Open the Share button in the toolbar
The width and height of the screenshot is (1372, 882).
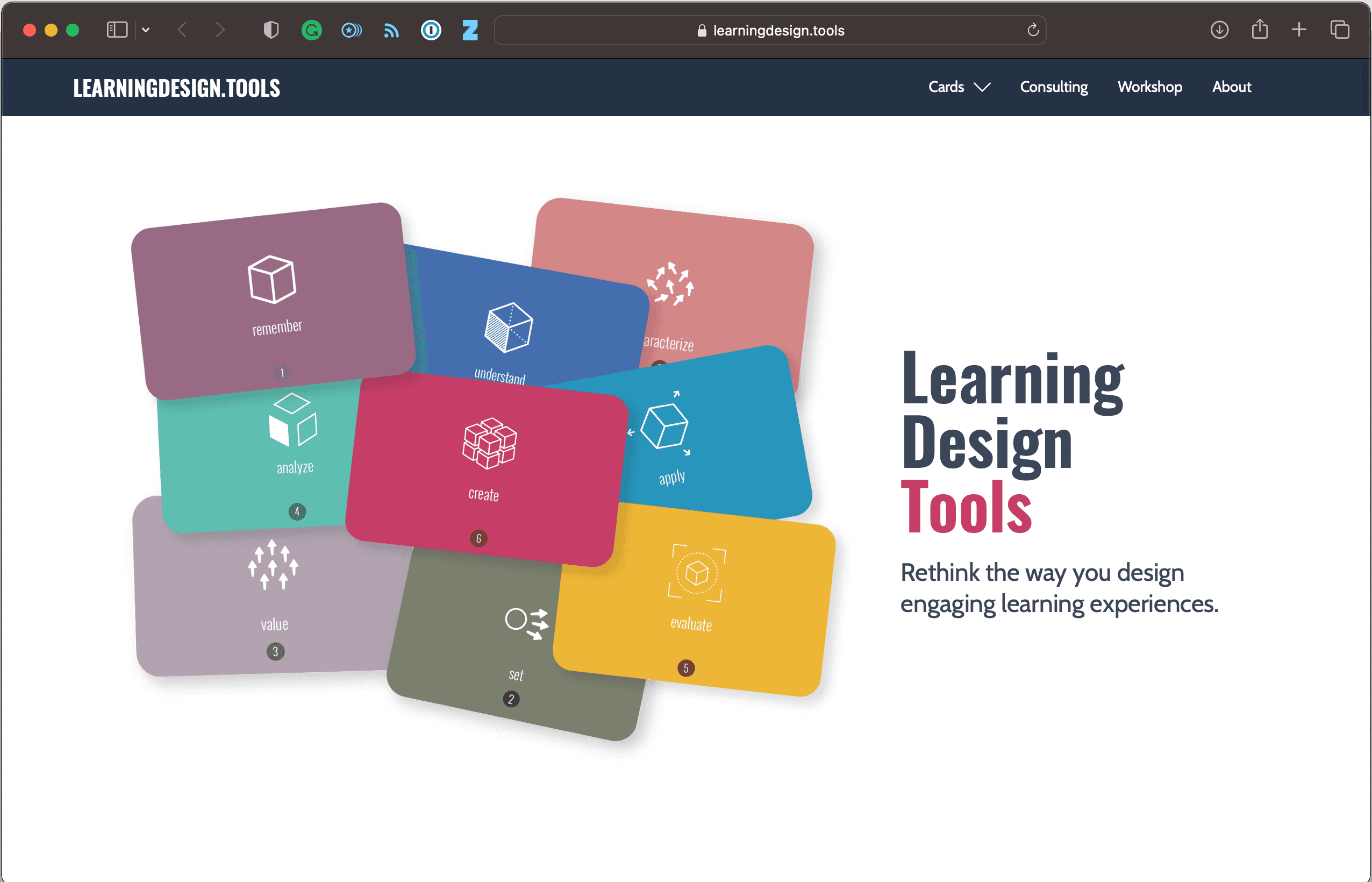pyautogui.click(x=1260, y=29)
